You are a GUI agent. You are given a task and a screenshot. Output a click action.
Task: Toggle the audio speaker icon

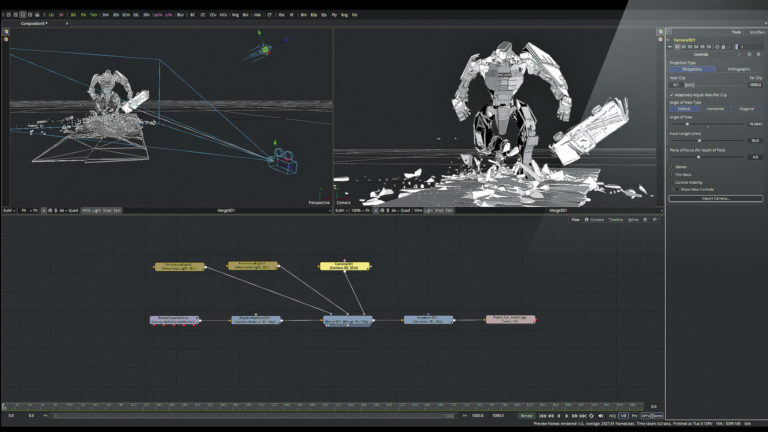[601, 416]
